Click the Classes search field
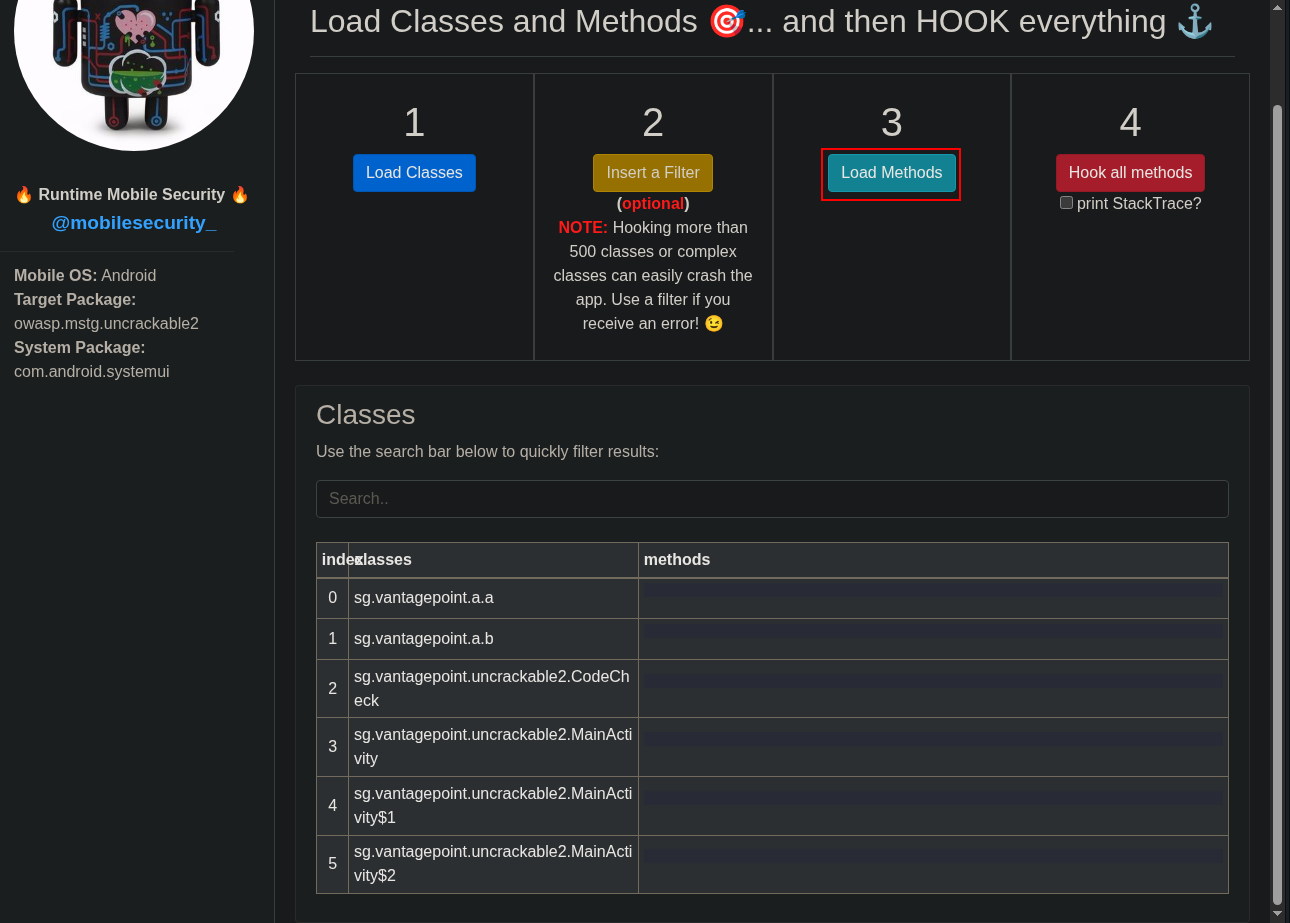The height and width of the screenshot is (923, 1290). tap(772, 499)
